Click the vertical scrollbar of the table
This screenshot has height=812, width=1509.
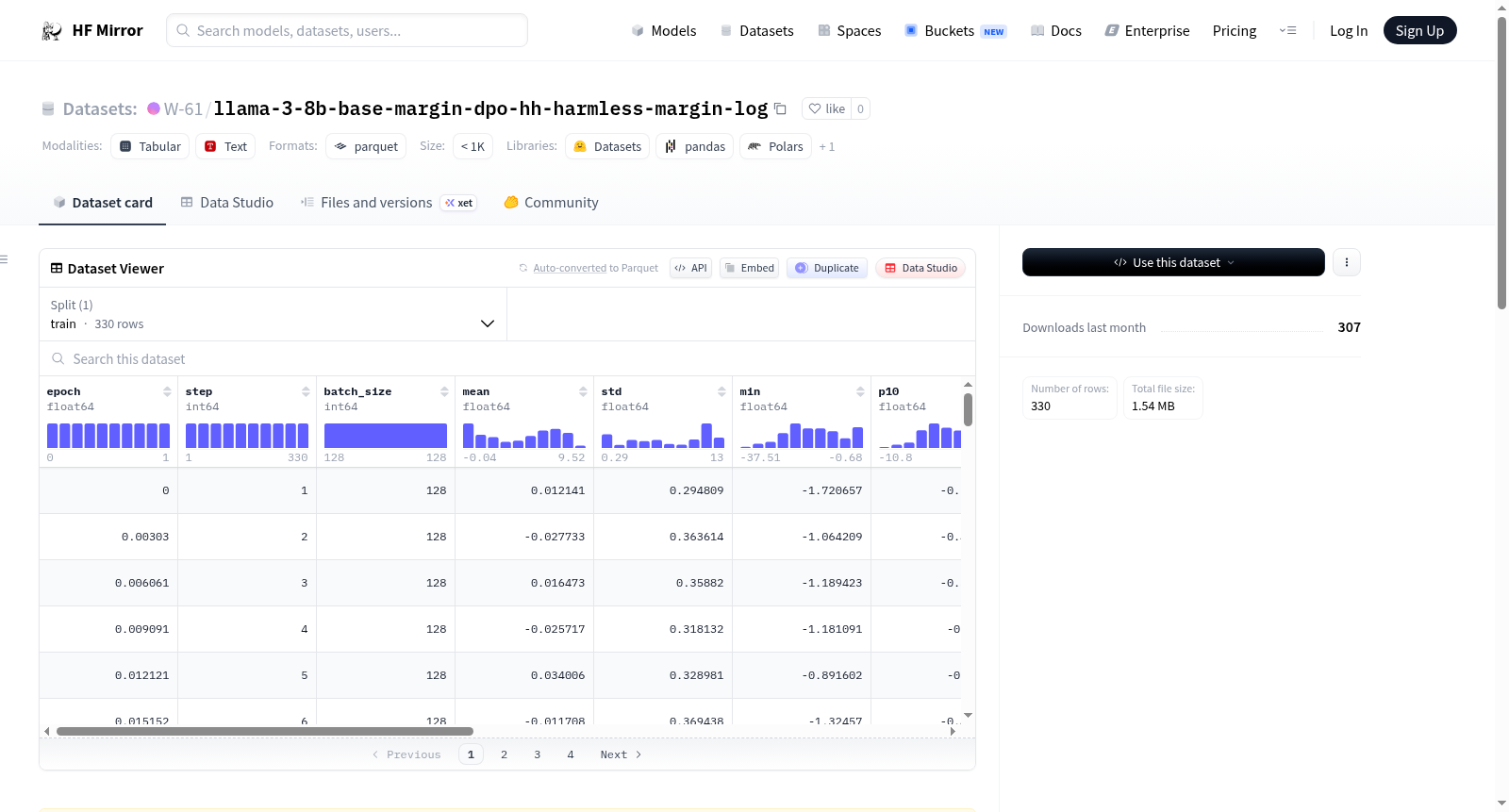pyautogui.click(x=968, y=410)
